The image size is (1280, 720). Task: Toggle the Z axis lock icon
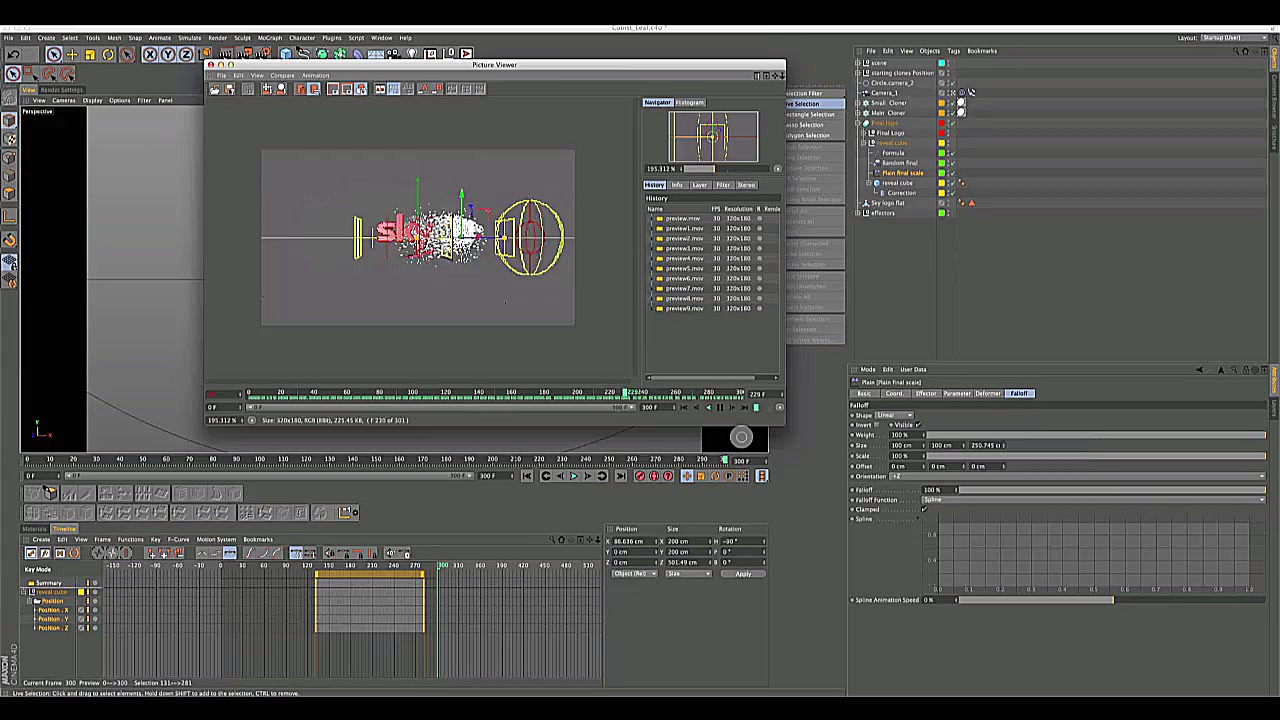[x=186, y=54]
